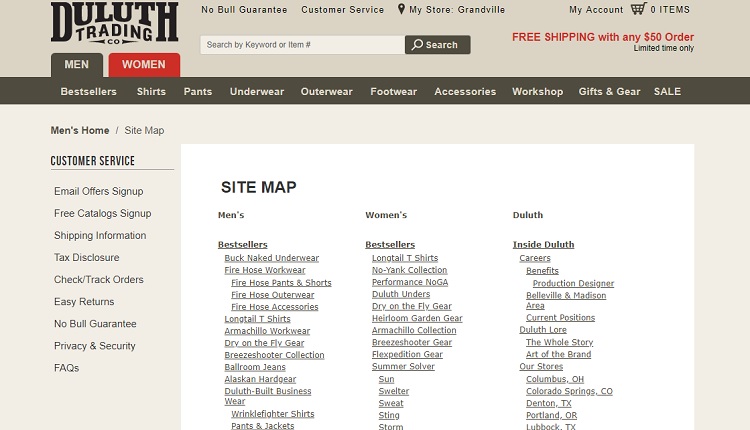Open Portland, OR store link
This screenshot has height=430, width=750.
[551, 415]
